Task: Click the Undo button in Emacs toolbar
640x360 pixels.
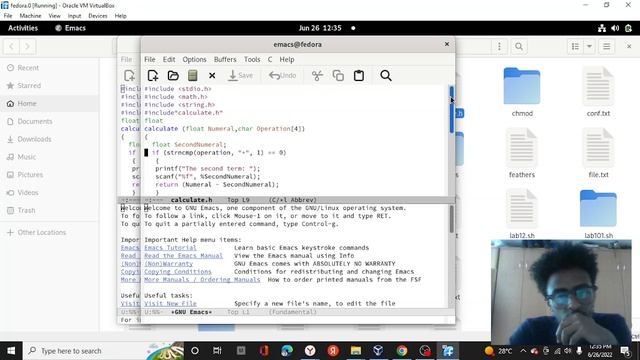Action: [282, 76]
